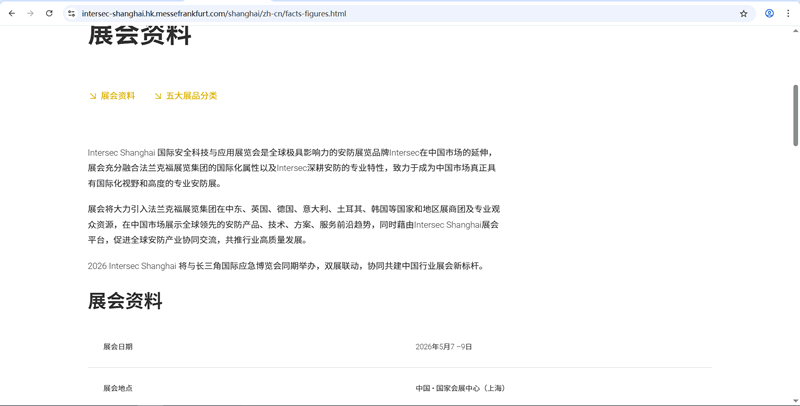Viewport: 800px width, 406px height.
Task: Click the lower 展会资料 section heading
Action: tap(125, 301)
